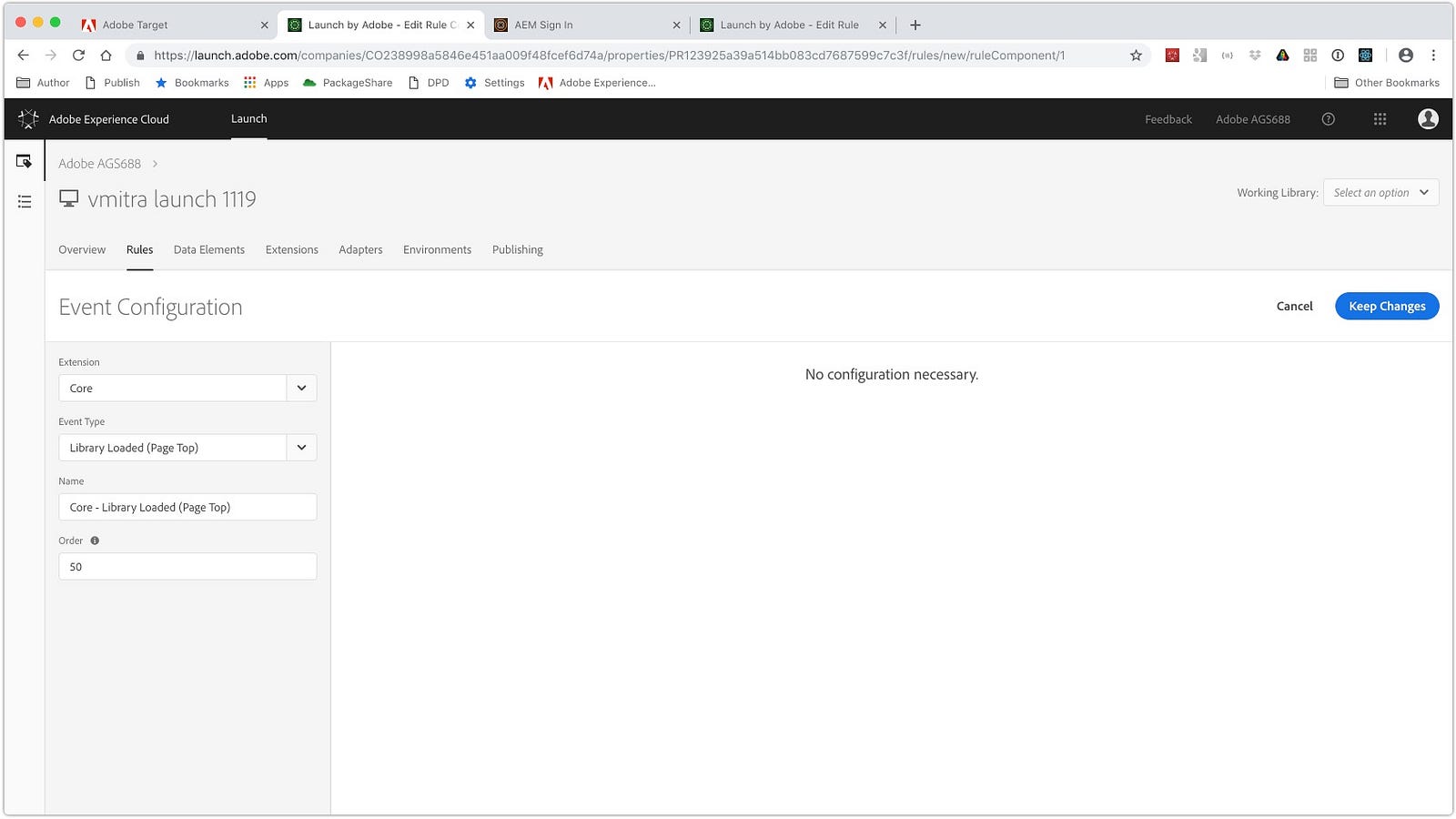Open the Apps bookmark shortcut
The width and height of the screenshot is (1456, 819).
point(266,83)
